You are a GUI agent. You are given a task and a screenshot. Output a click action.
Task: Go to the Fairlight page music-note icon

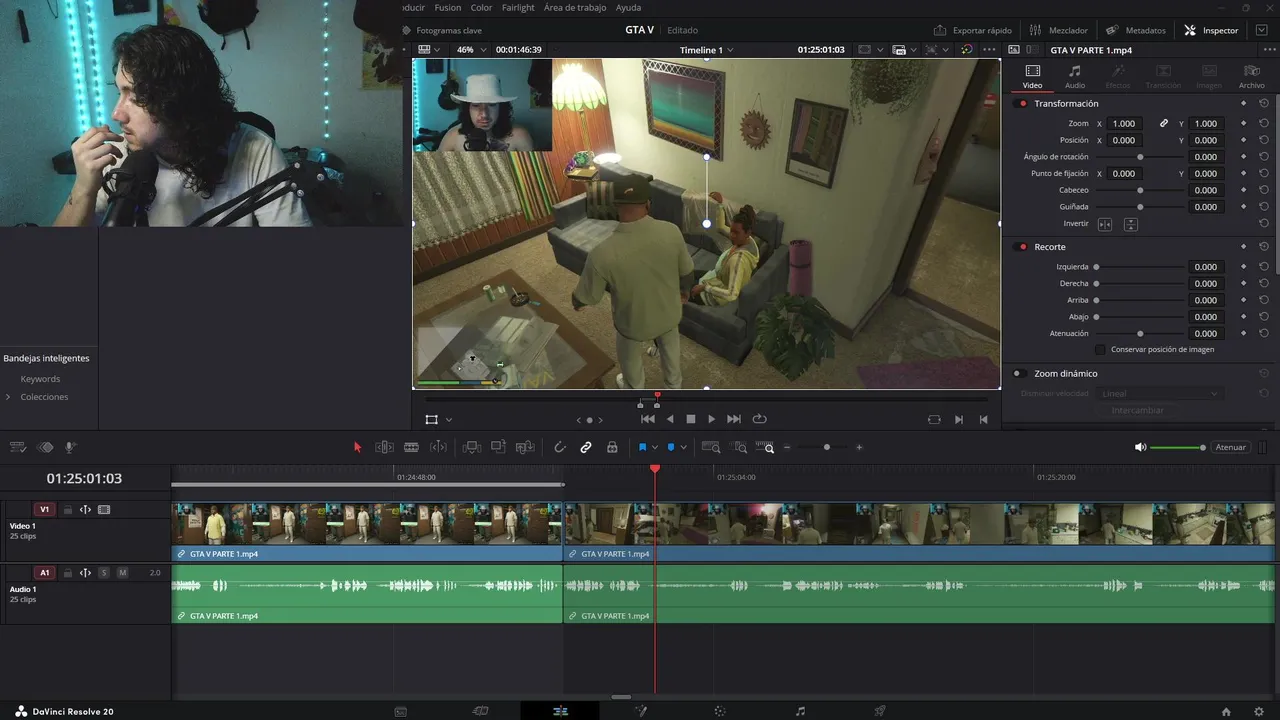coord(800,711)
